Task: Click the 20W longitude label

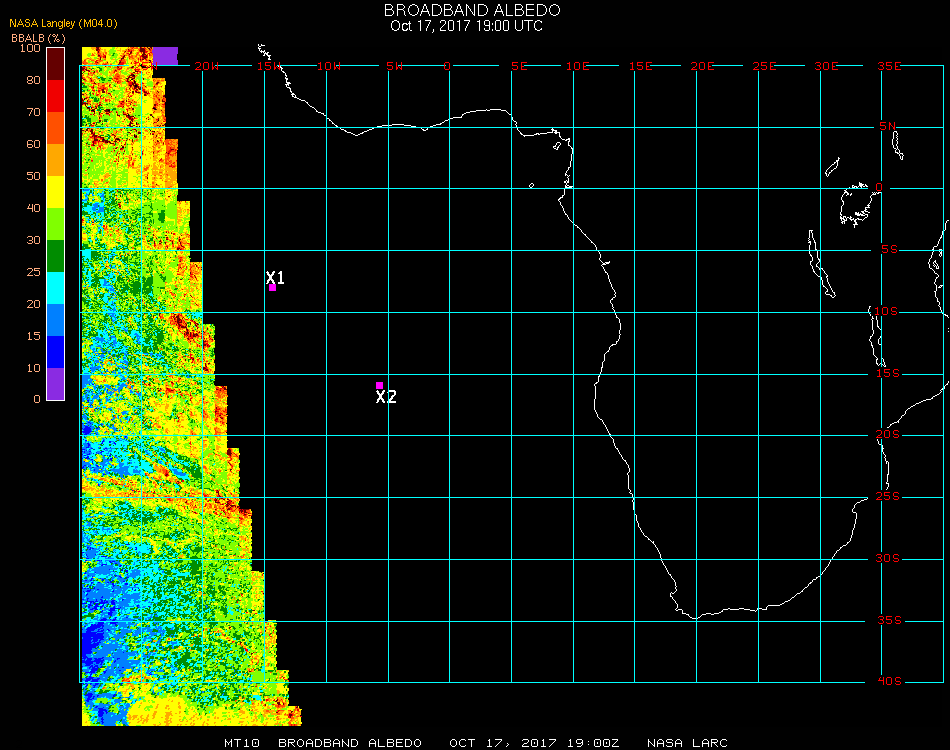Action: 207,66
